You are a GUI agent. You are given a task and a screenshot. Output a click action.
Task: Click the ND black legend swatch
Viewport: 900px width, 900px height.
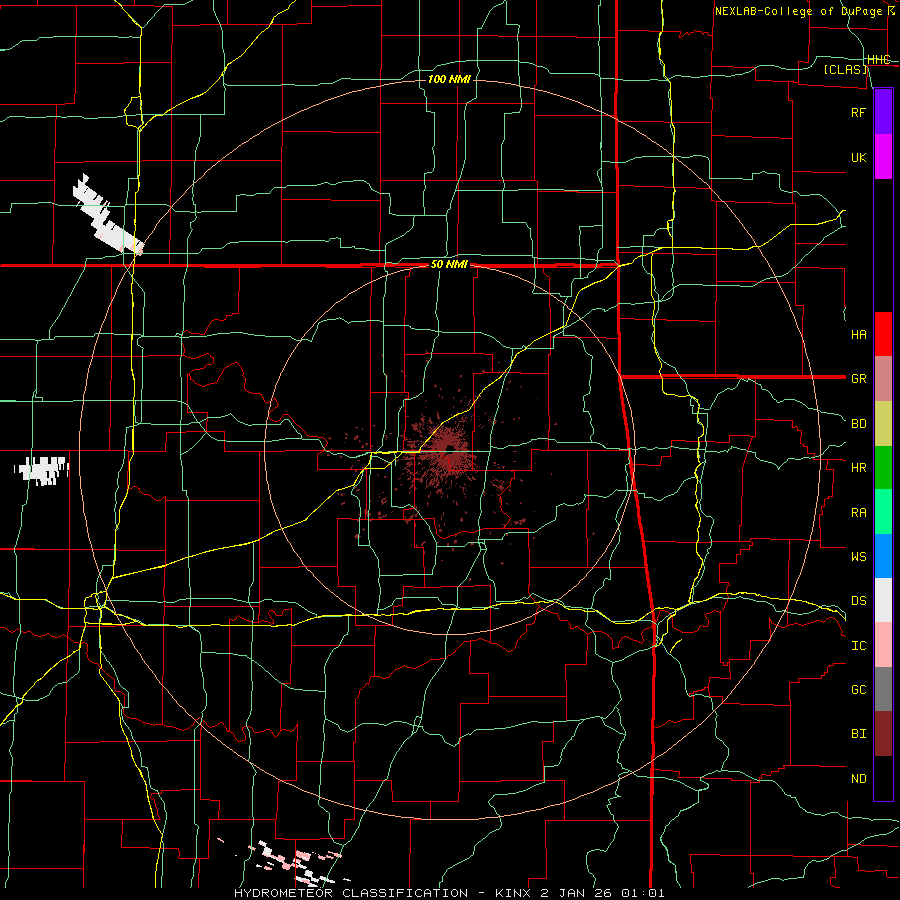(883, 778)
